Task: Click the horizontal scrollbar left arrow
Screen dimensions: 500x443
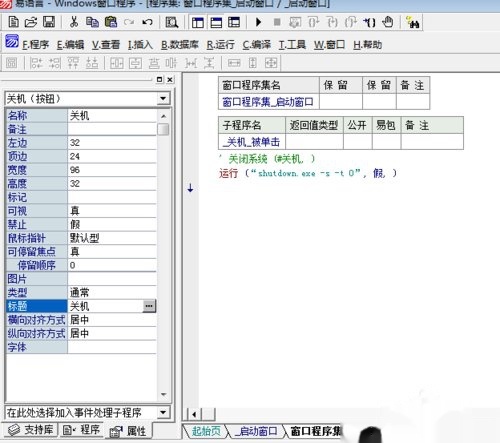Action: (194, 415)
